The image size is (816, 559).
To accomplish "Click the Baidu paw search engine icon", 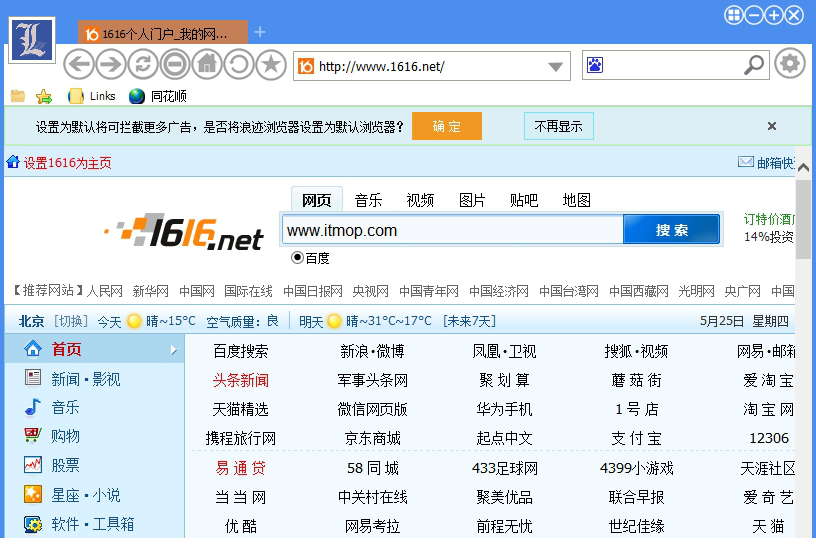I will click(x=595, y=65).
